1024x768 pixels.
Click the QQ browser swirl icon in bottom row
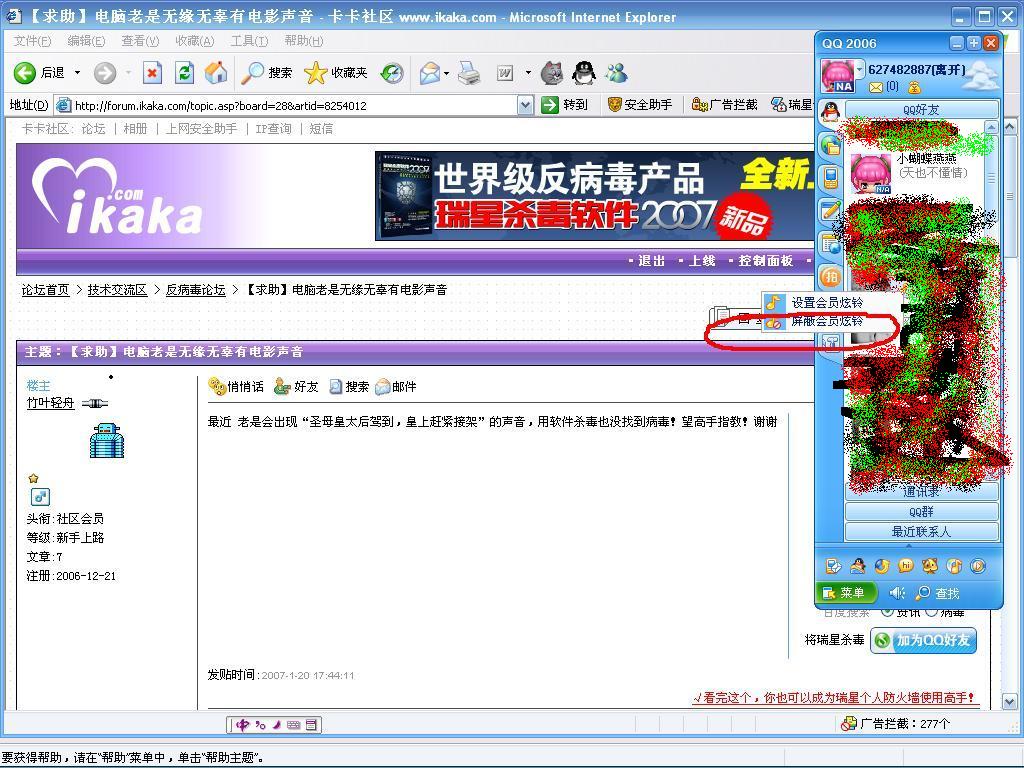click(882, 566)
